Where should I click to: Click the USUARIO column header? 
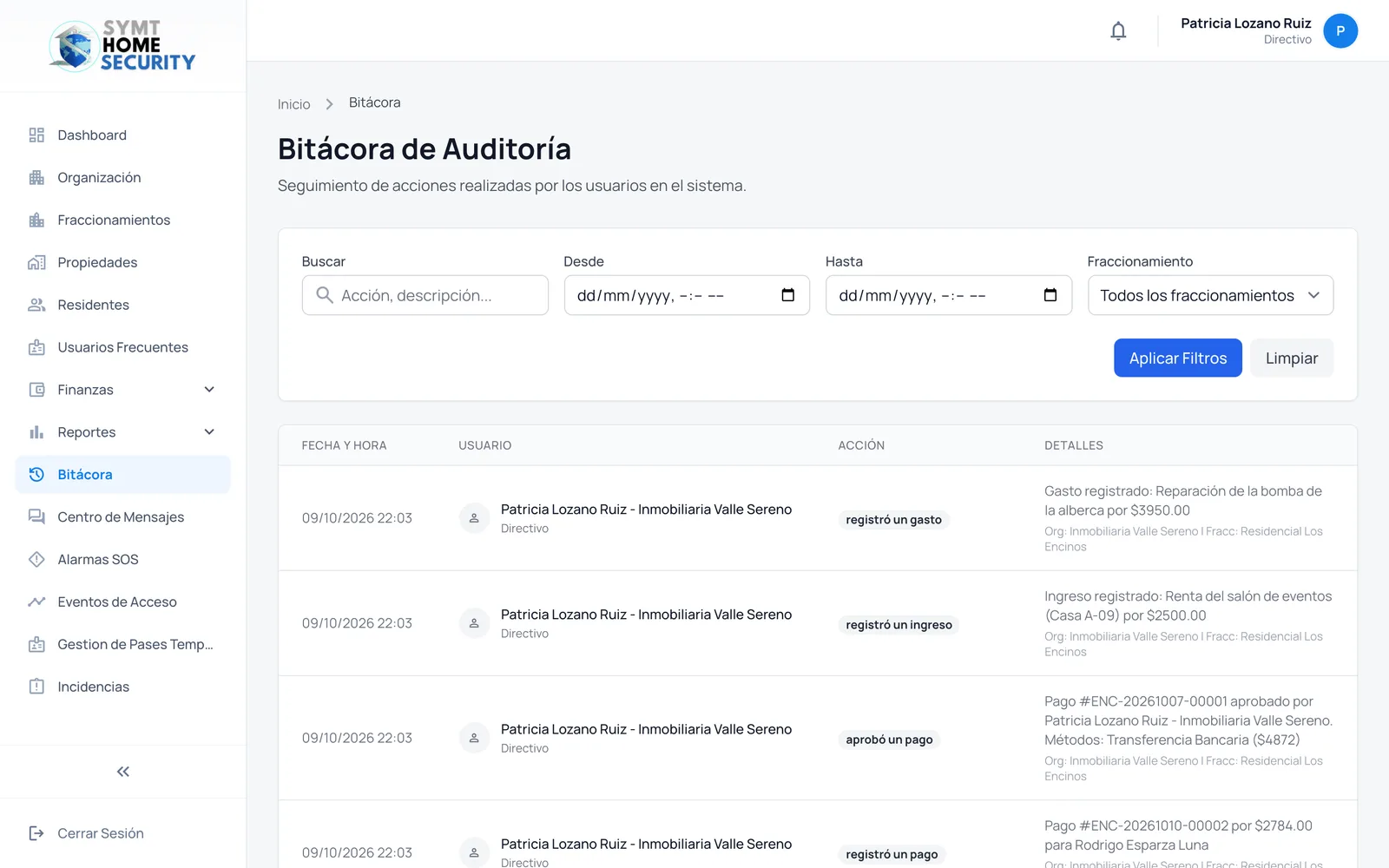[485, 445]
